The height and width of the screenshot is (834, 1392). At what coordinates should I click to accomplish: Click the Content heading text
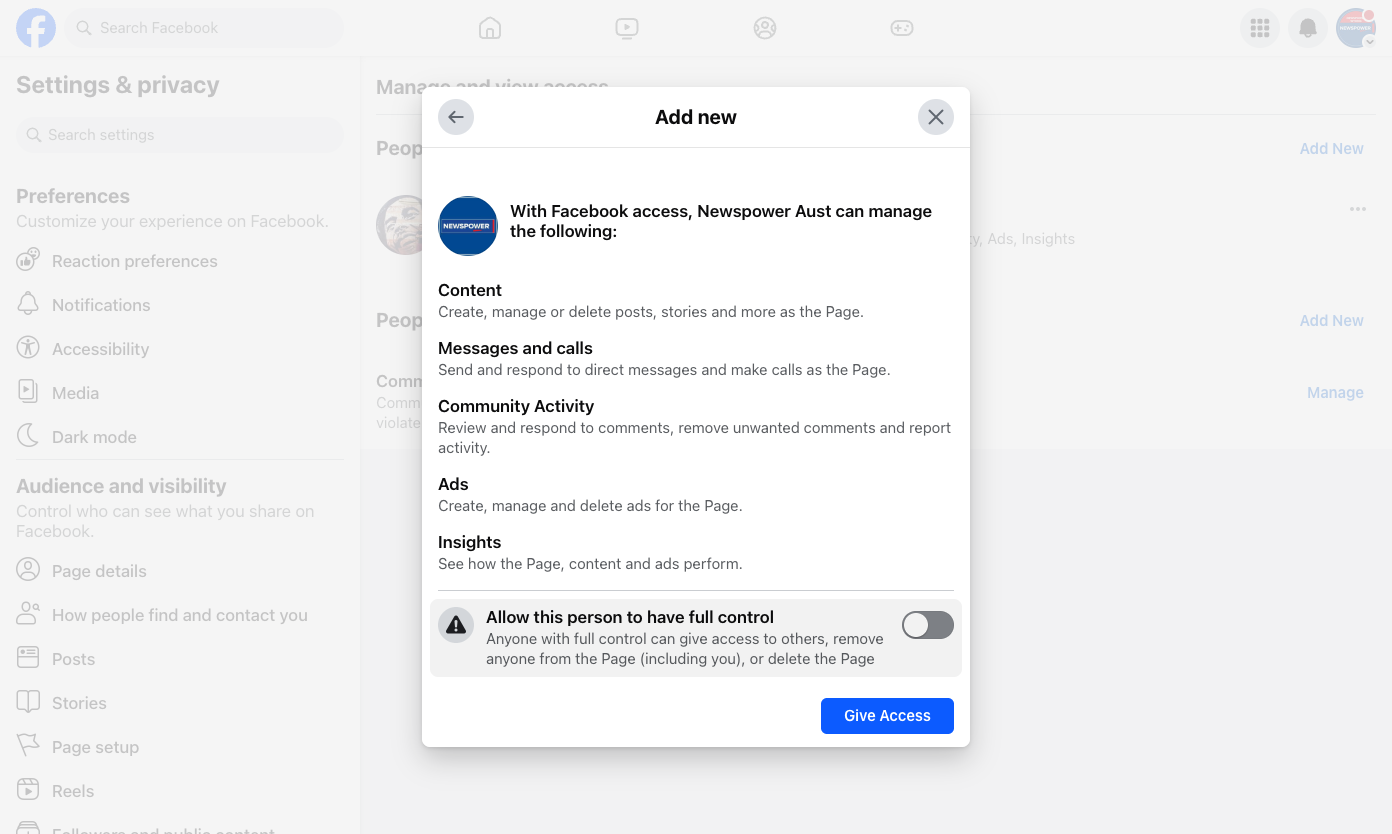[470, 290]
